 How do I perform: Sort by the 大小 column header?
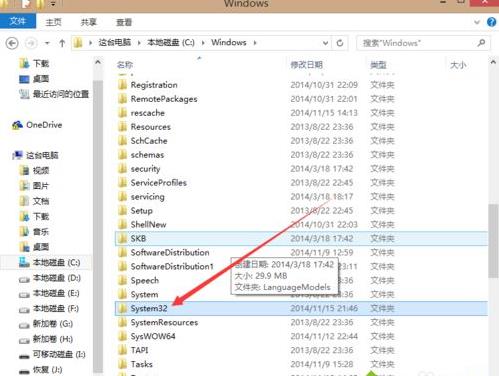(x=458, y=65)
